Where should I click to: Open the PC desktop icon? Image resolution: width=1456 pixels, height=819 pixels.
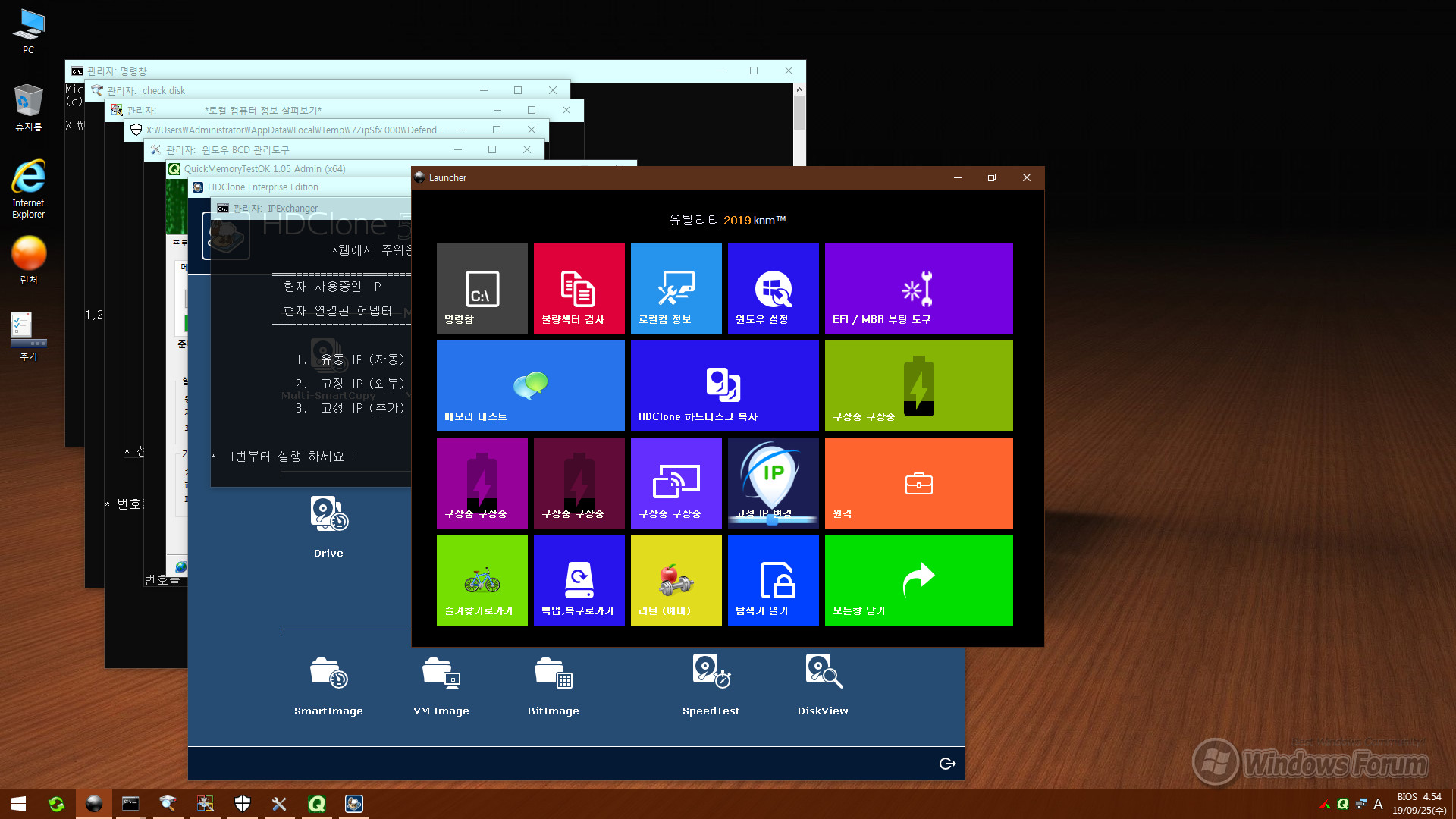(28, 32)
